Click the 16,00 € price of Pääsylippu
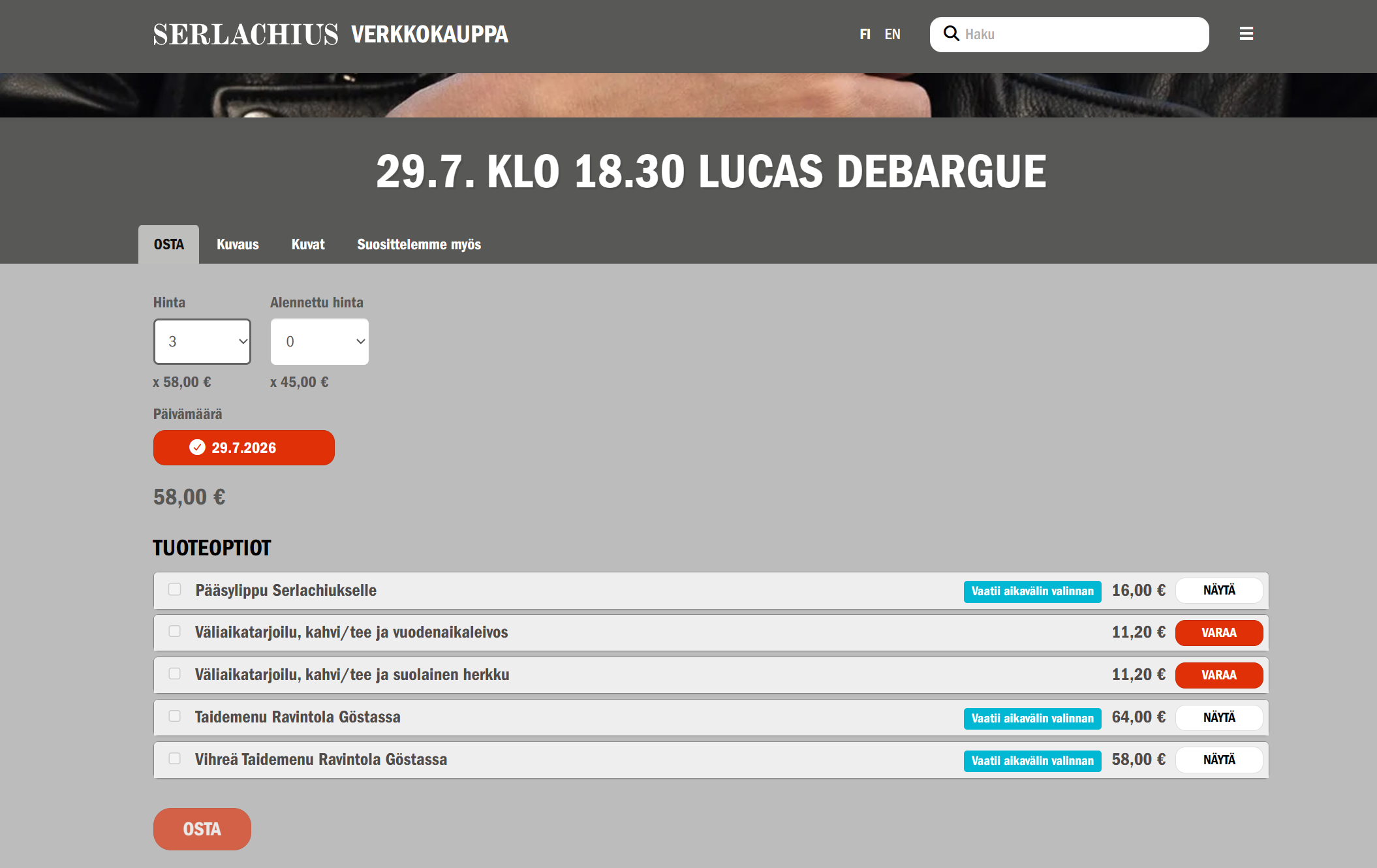Viewport: 1377px width, 868px height. (1139, 591)
